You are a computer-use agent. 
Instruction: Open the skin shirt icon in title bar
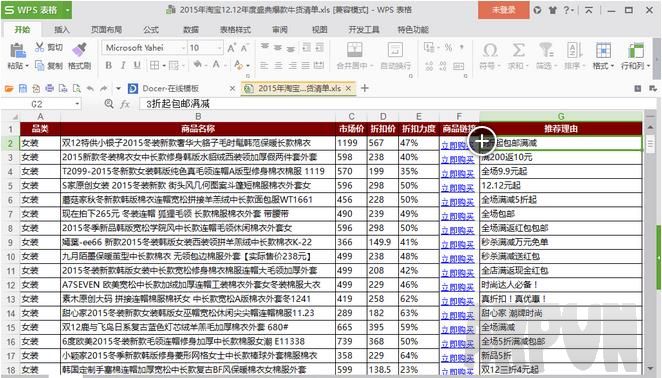click(552, 10)
